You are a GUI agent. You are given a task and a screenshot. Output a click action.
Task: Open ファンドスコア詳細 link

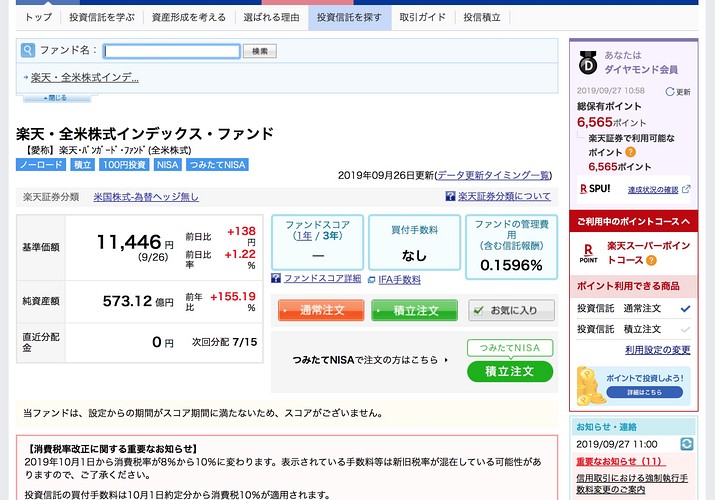tap(322, 278)
